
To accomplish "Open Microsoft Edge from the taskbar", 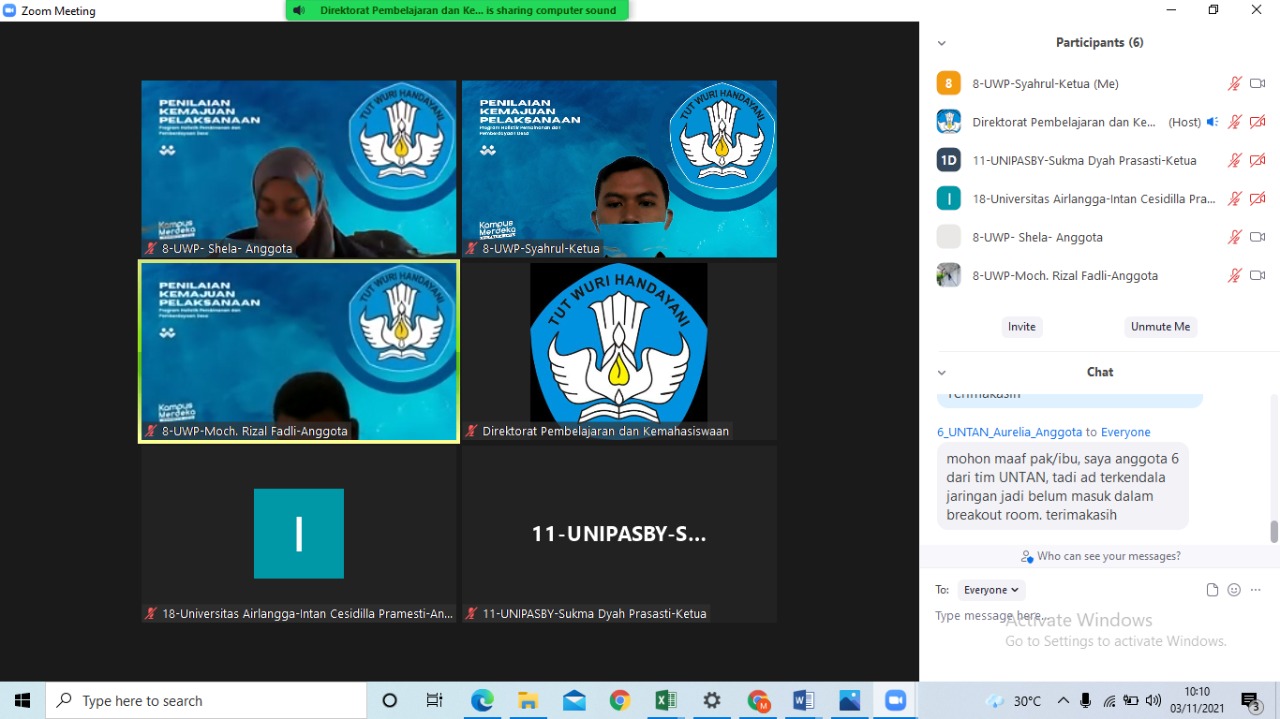I will [x=482, y=700].
